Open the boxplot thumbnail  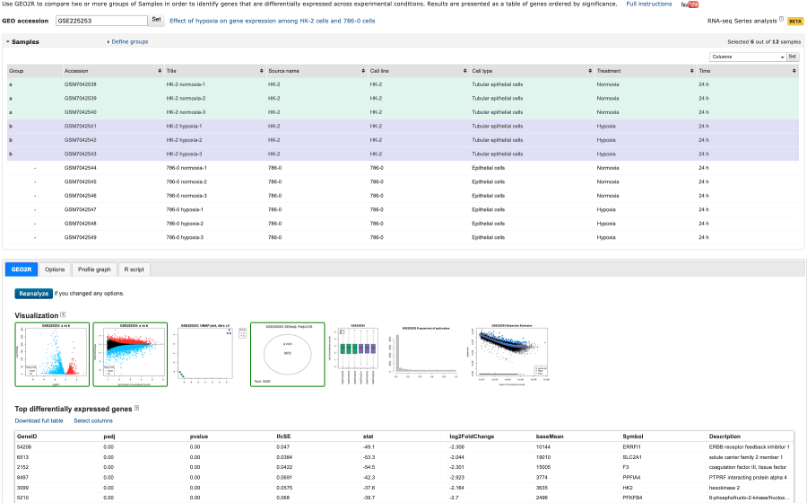[x=356, y=355]
